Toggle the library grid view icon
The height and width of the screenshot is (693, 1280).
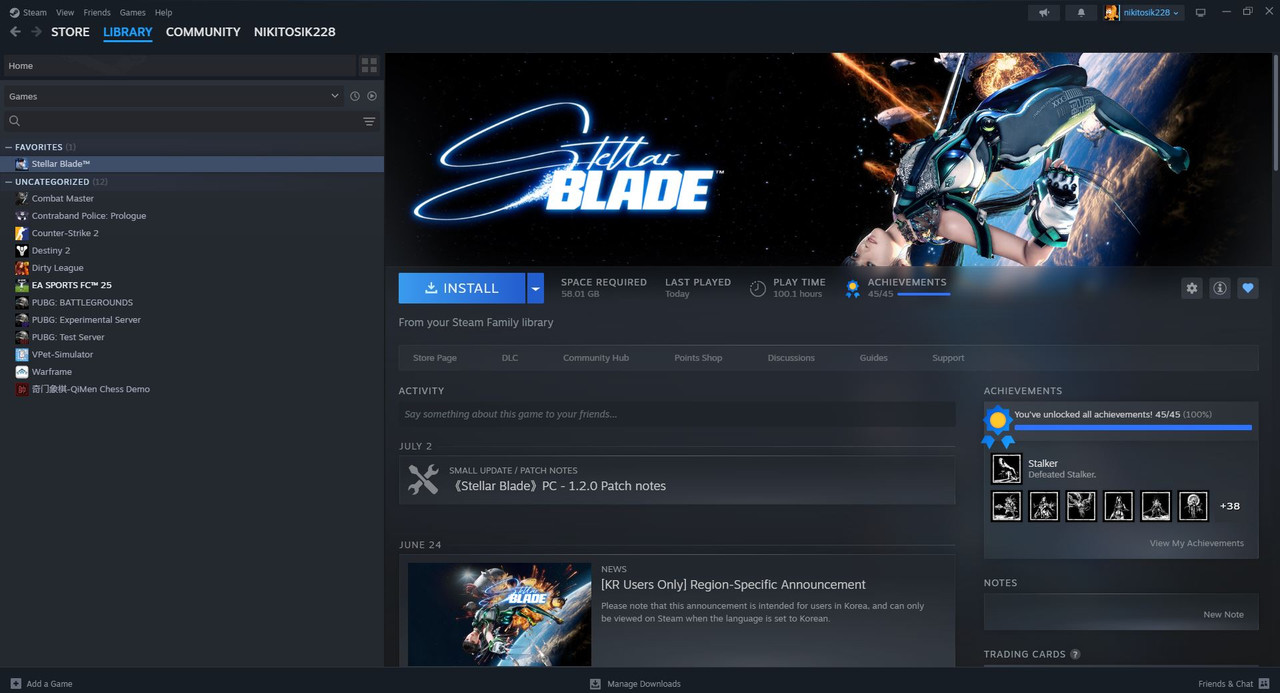[369, 66]
